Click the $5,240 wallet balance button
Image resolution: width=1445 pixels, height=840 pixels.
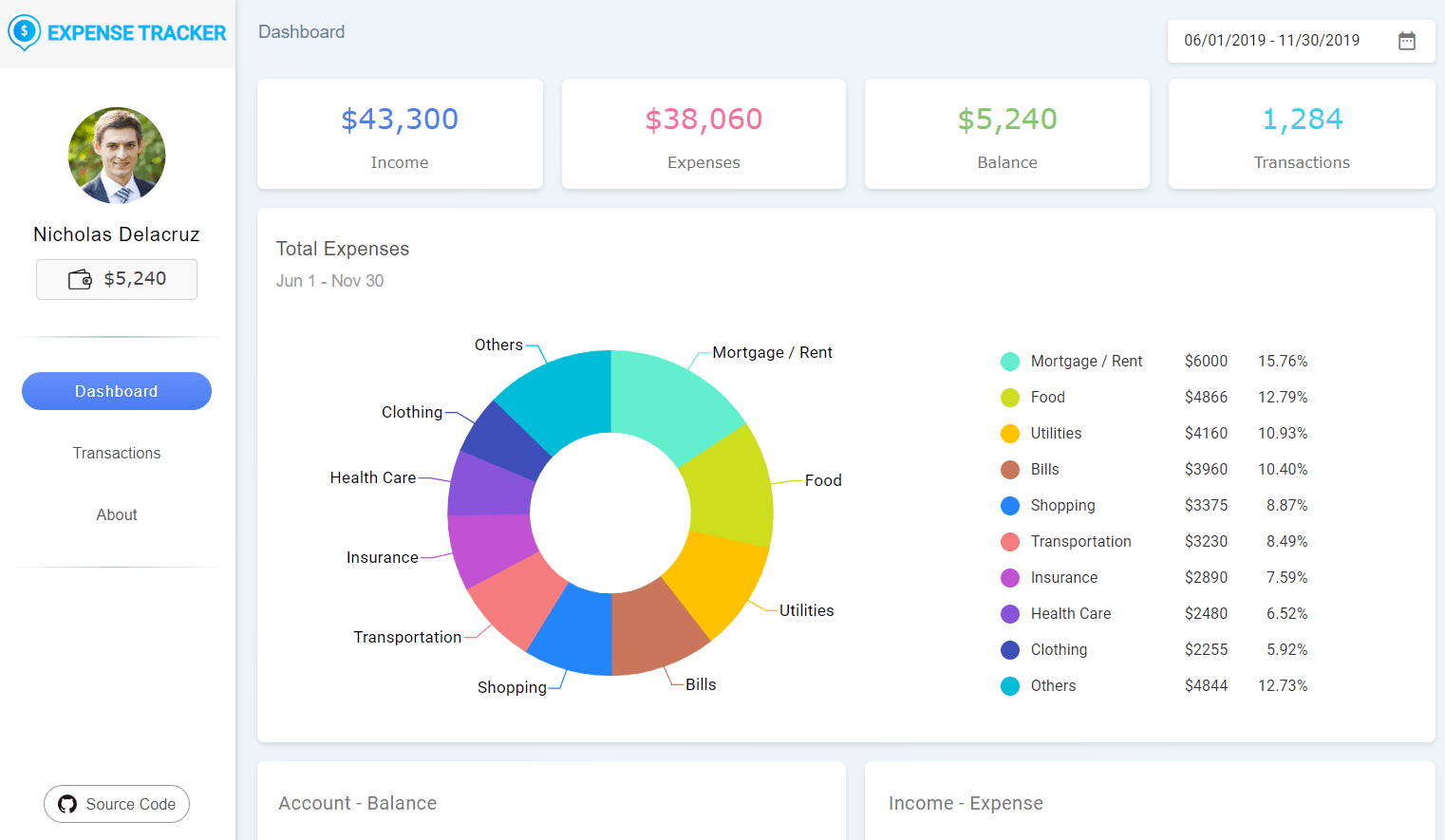pos(117,279)
